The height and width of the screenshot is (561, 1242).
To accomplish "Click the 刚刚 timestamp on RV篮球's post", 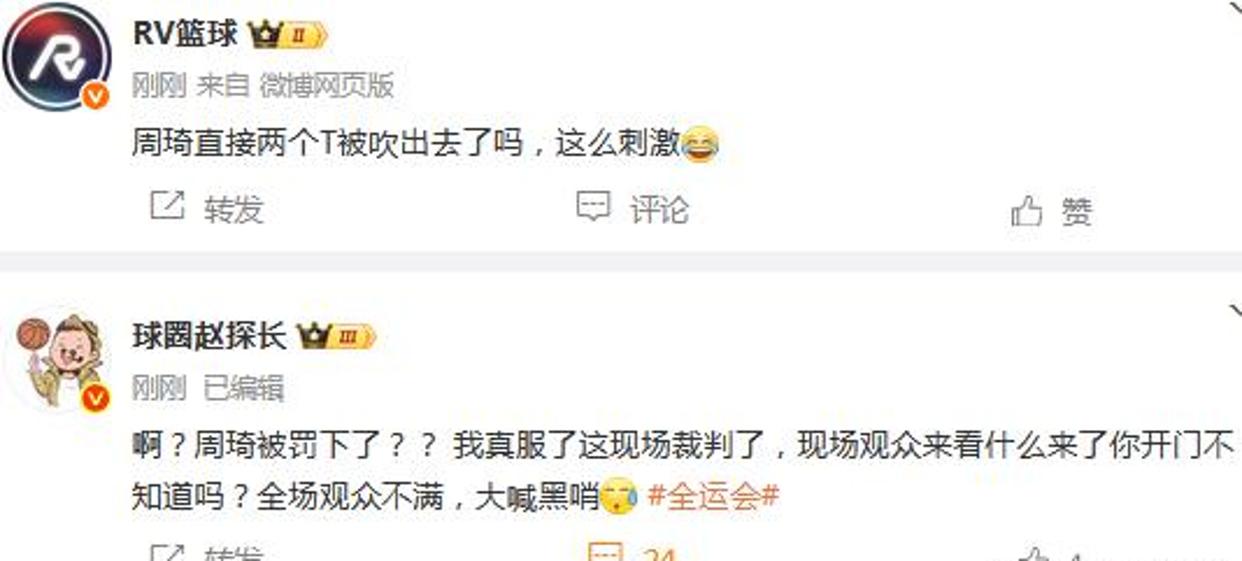I will [x=159, y=86].
